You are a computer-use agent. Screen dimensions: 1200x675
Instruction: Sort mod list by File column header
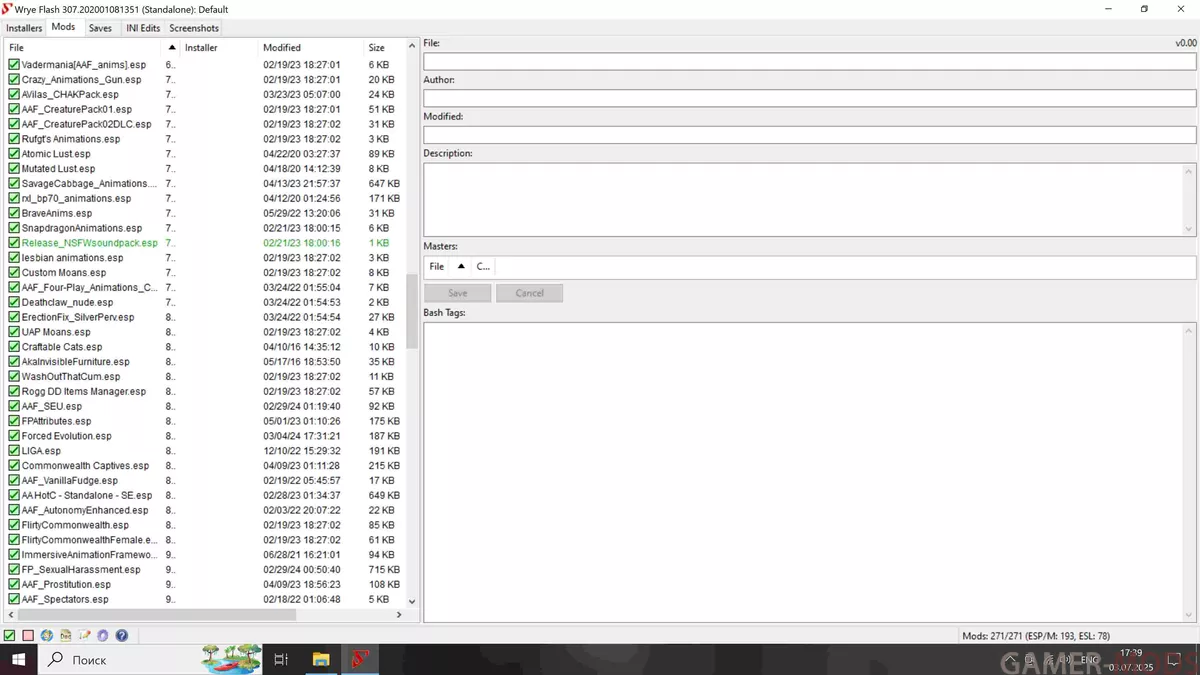click(x=84, y=47)
